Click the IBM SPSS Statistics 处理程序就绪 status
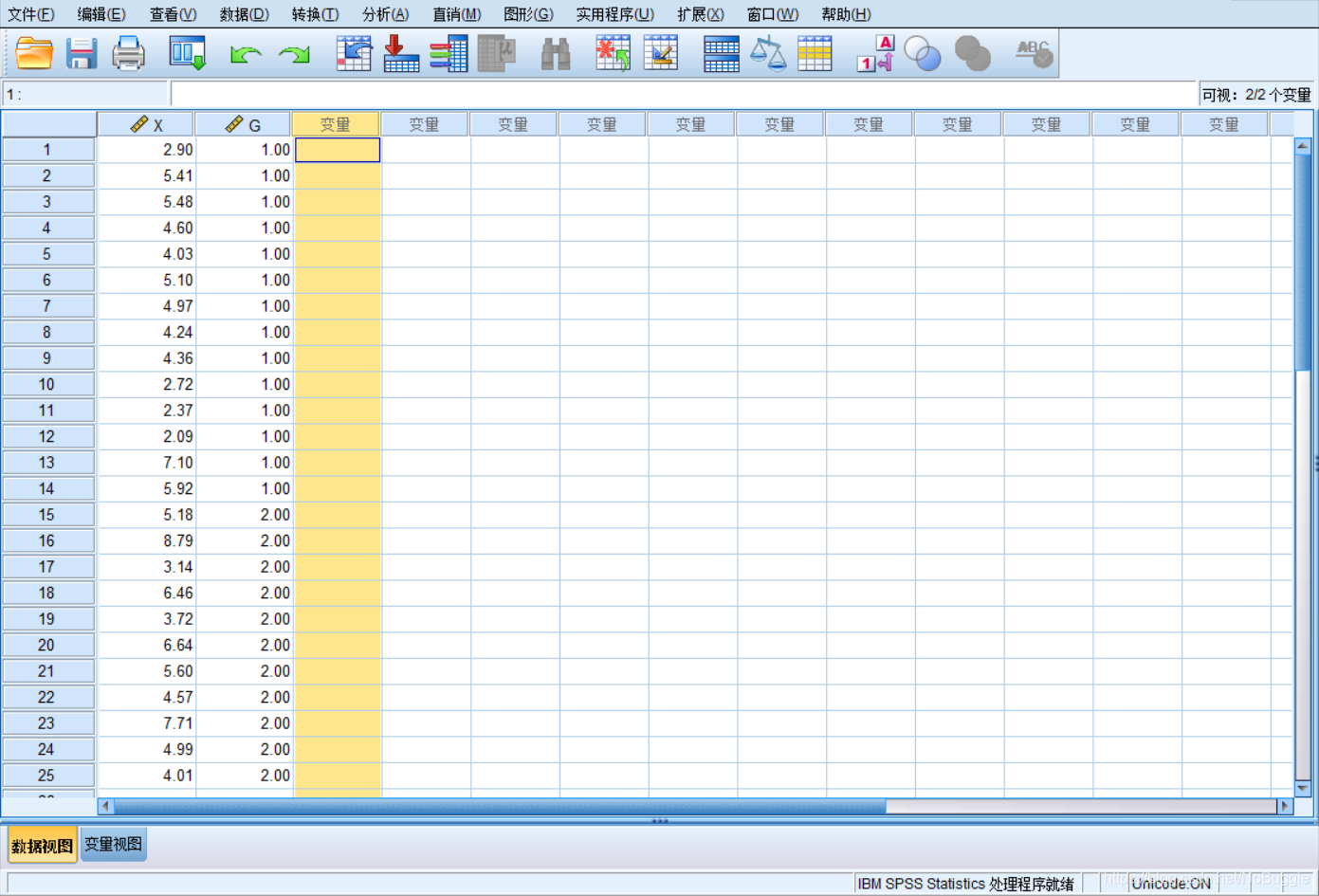This screenshot has width=1319, height=896. (x=965, y=884)
